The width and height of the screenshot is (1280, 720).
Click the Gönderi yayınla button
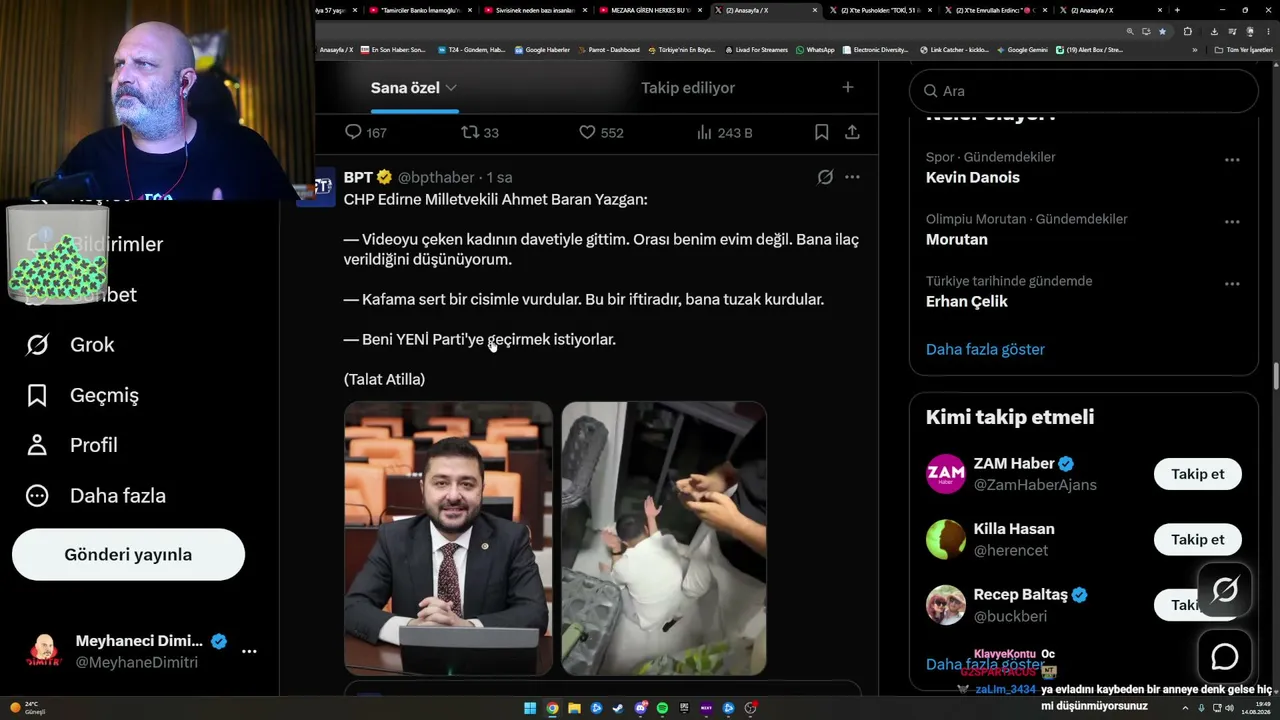[128, 555]
